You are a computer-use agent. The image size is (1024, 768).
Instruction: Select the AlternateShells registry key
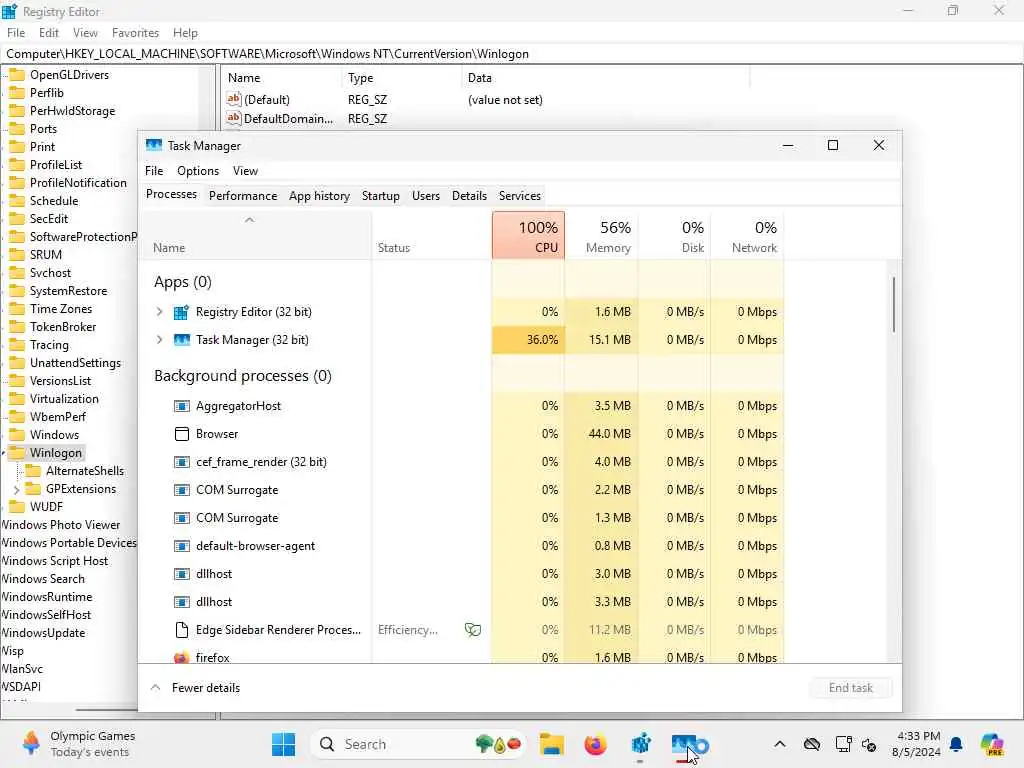pyautogui.click(x=85, y=471)
